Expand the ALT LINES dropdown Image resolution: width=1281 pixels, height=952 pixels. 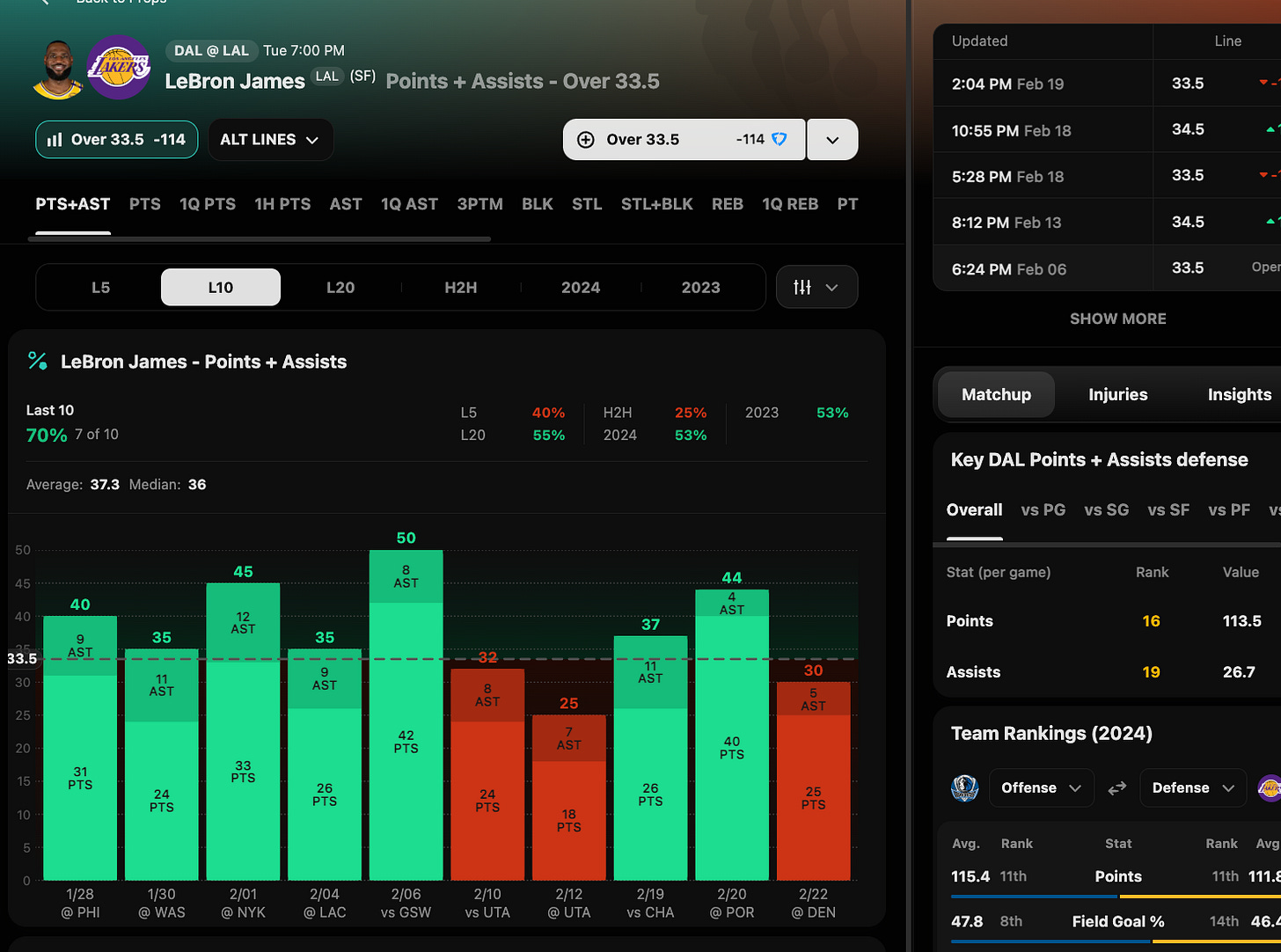pos(270,140)
